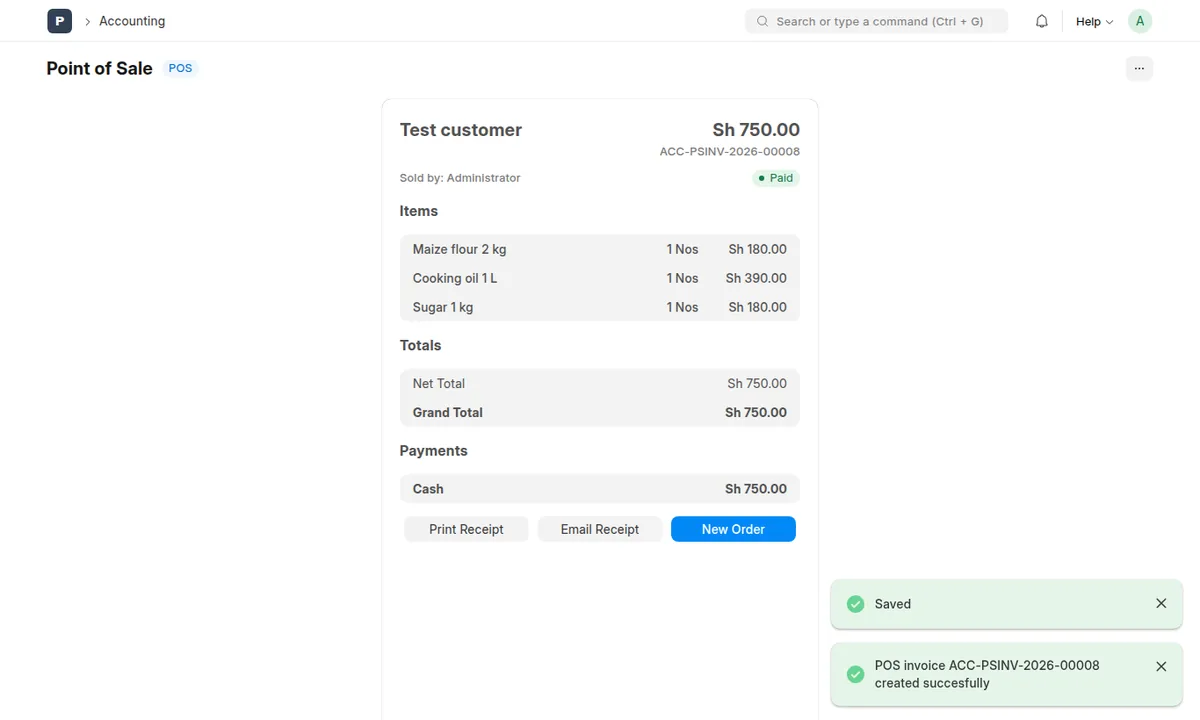1200x720 pixels.
Task: Click the green check icon on Saved toast
Action: pyautogui.click(x=855, y=604)
